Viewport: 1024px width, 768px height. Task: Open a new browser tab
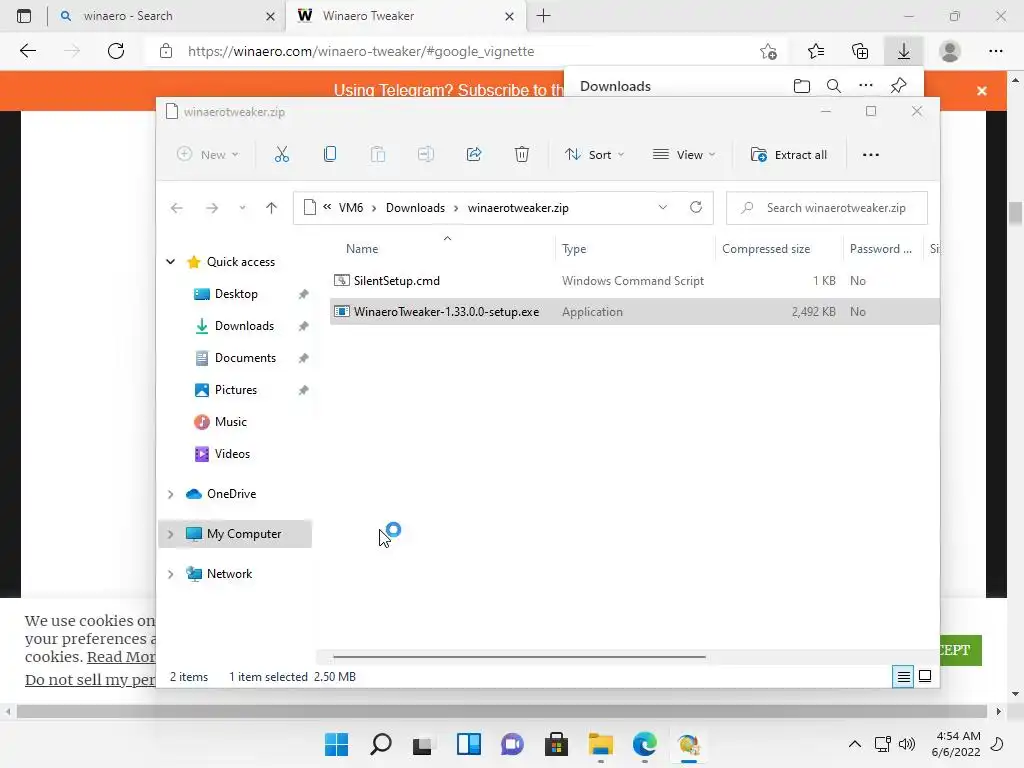pyautogui.click(x=543, y=16)
